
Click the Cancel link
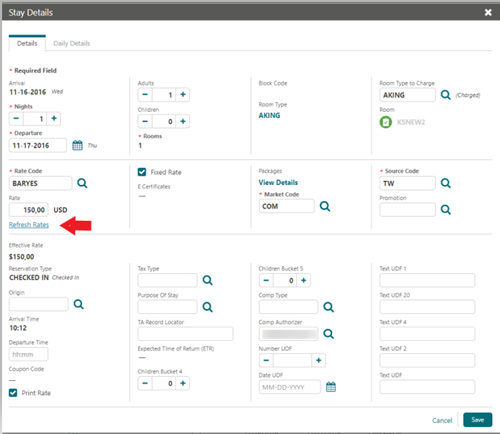pyautogui.click(x=442, y=420)
